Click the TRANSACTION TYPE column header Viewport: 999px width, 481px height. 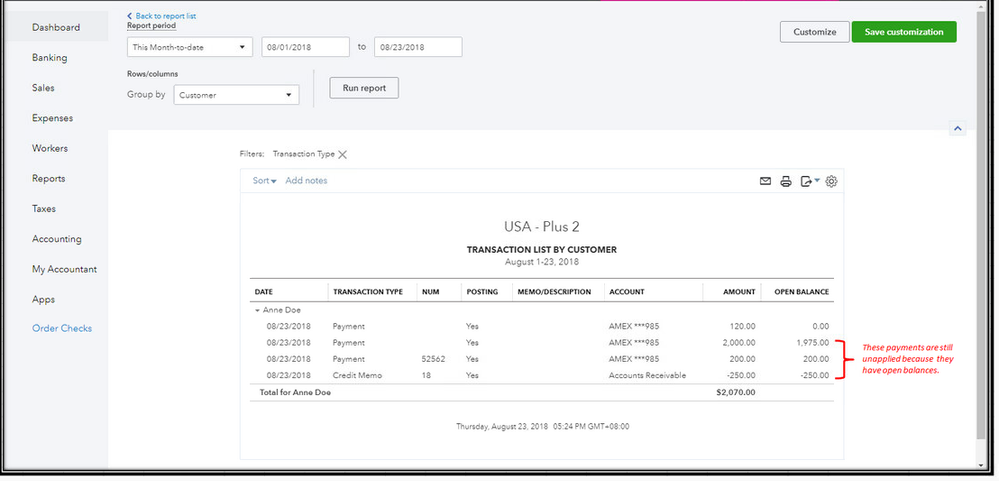tap(368, 292)
